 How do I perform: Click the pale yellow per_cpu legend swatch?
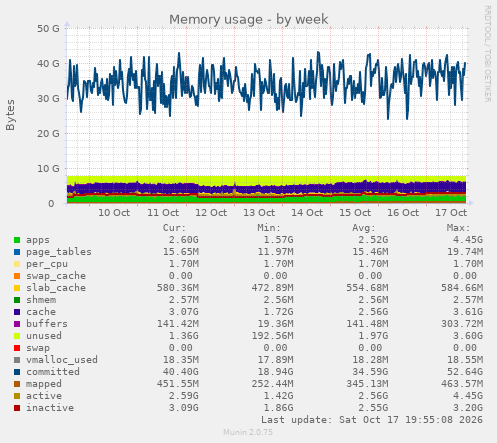point(17,264)
